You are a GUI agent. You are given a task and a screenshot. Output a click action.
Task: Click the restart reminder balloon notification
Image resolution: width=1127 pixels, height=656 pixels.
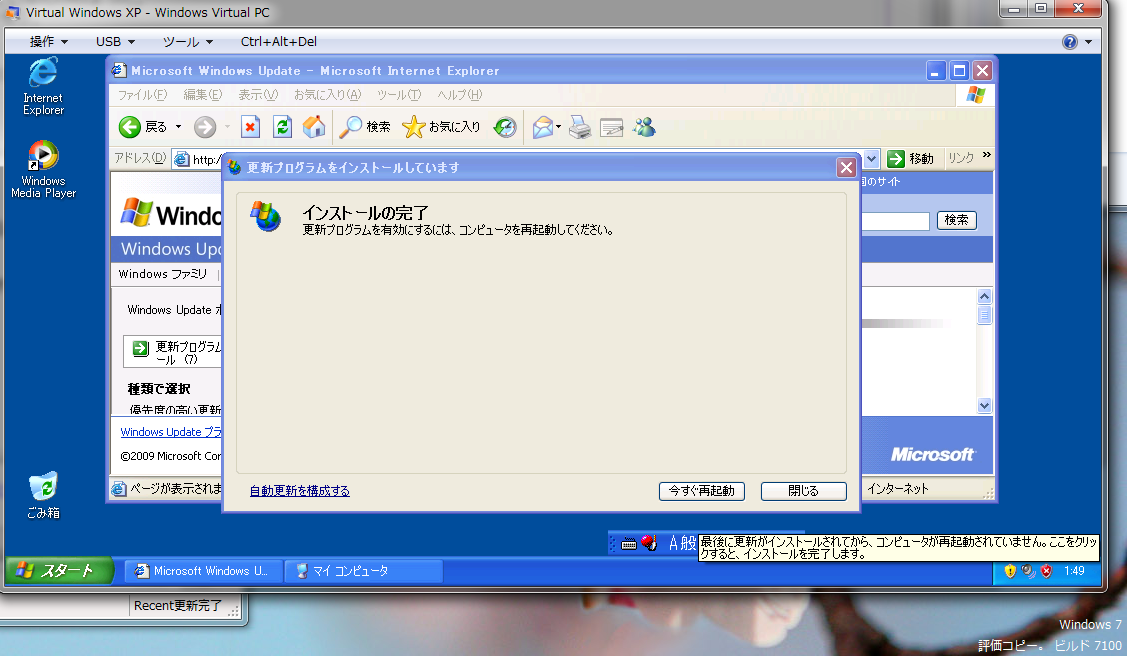(x=898, y=548)
